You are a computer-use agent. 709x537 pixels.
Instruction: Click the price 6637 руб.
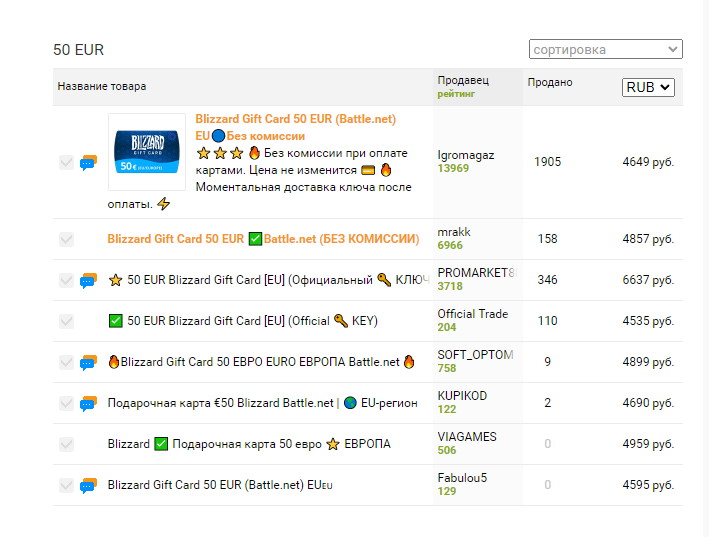click(648, 280)
